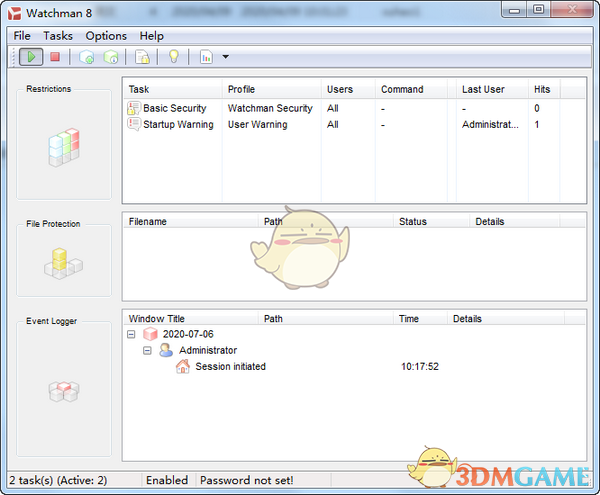Click the Command column header
Screen dimensions: 600x495
(411, 89)
